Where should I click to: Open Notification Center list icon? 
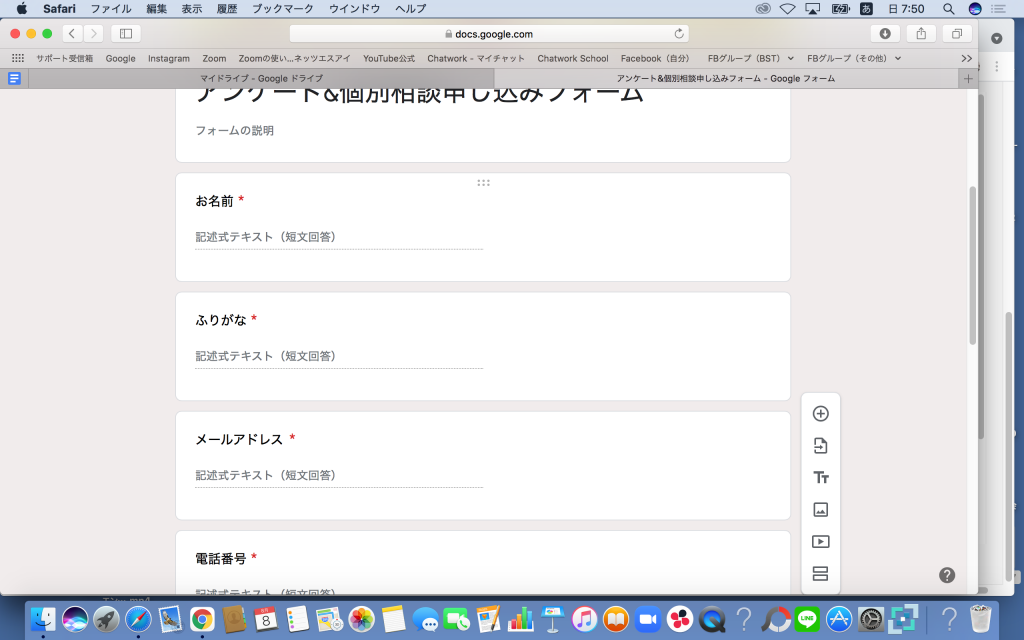[x=999, y=8]
